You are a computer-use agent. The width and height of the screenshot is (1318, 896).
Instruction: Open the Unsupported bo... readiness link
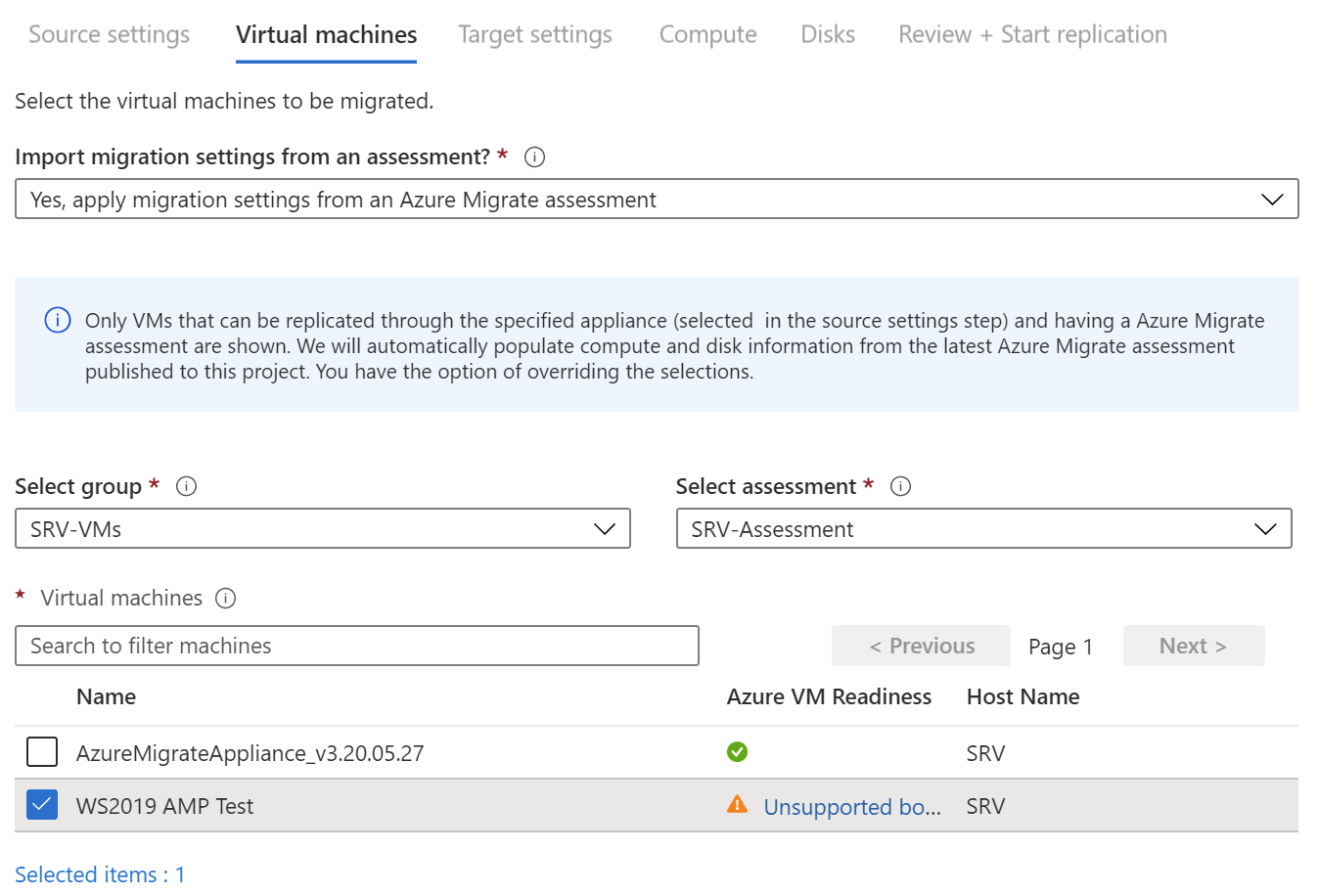[x=852, y=807]
